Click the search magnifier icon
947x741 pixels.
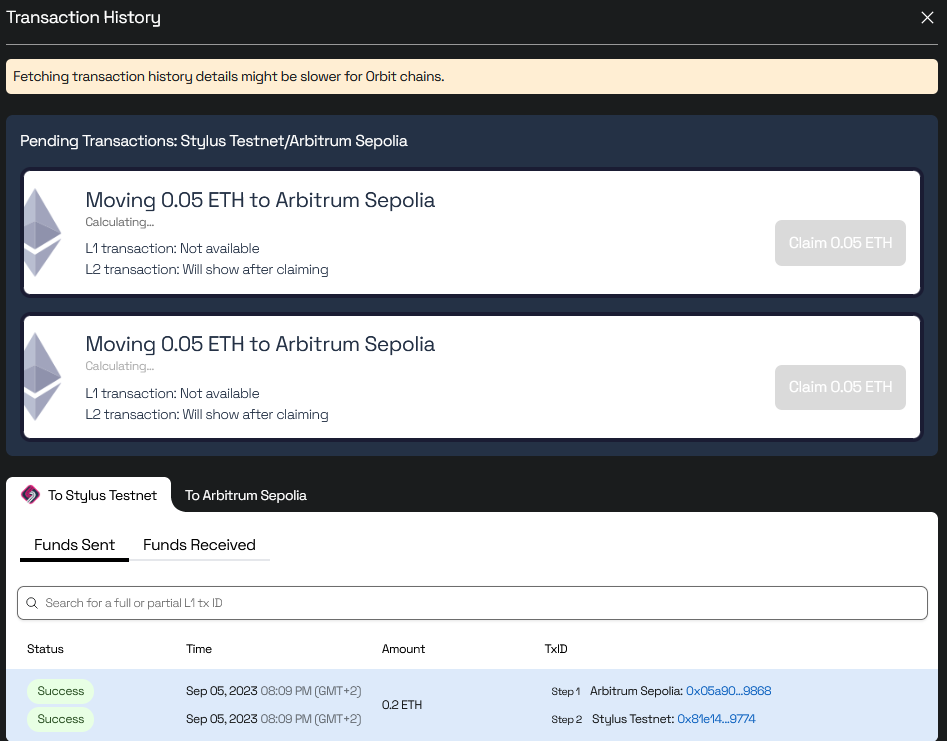(x=32, y=603)
